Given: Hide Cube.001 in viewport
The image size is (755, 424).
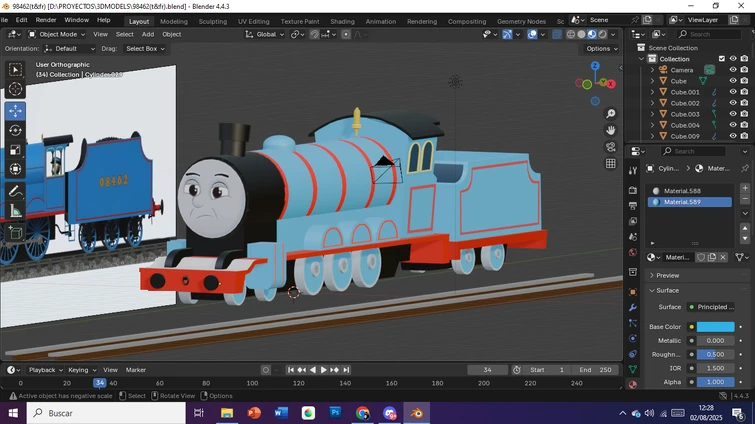Looking at the screenshot, I should pyautogui.click(x=733, y=92).
